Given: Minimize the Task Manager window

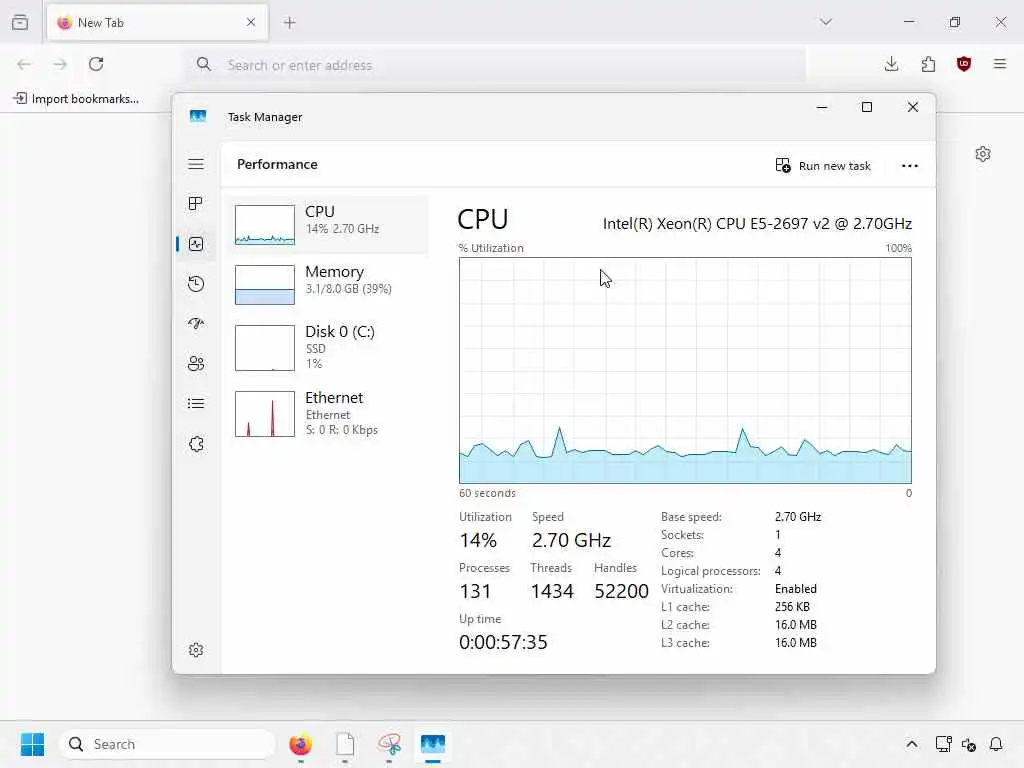Looking at the screenshot, I should [x=822, y=107].
